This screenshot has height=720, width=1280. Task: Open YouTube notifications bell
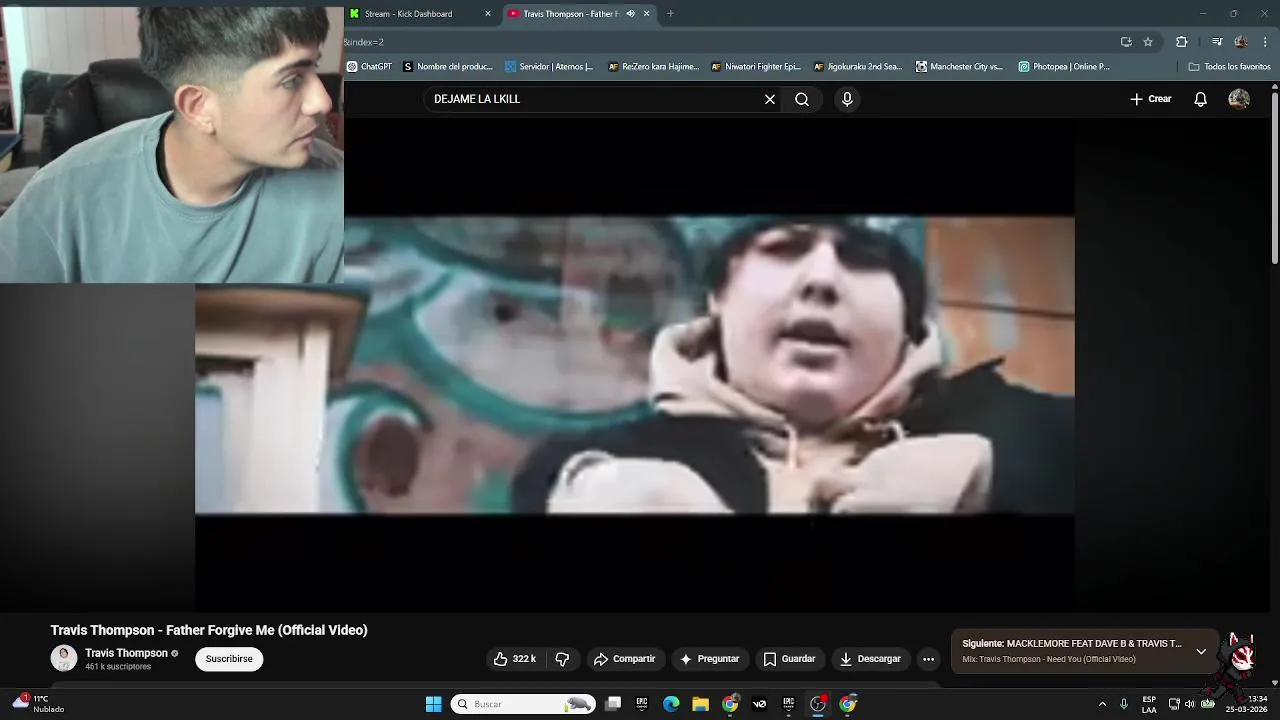point(1200,99)
